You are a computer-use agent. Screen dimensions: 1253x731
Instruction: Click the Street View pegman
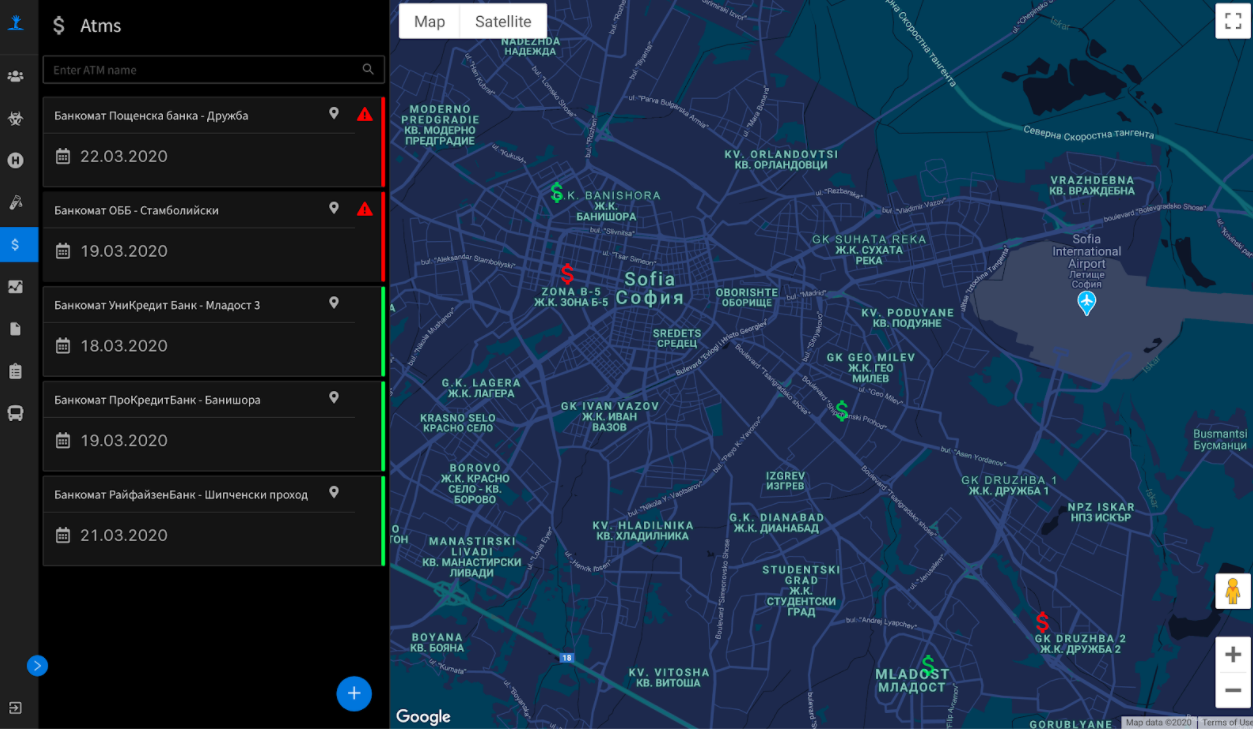coord(1233,591)
